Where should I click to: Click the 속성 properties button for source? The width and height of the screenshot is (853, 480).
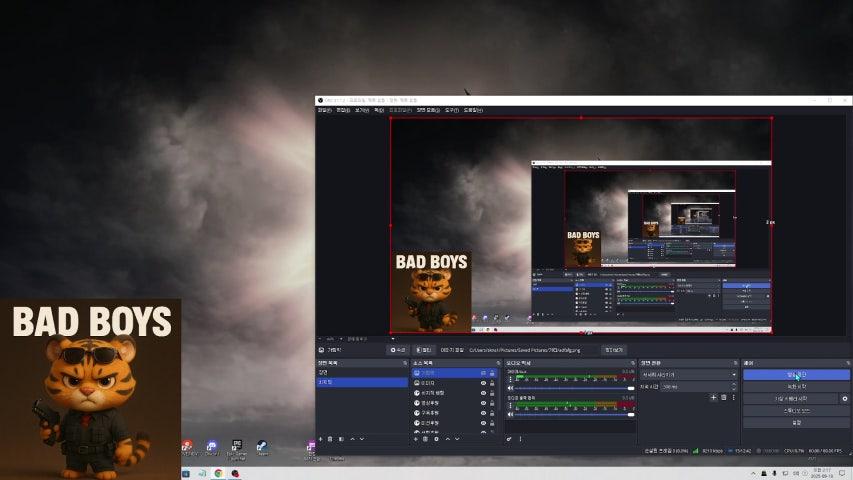click(398, 350)
